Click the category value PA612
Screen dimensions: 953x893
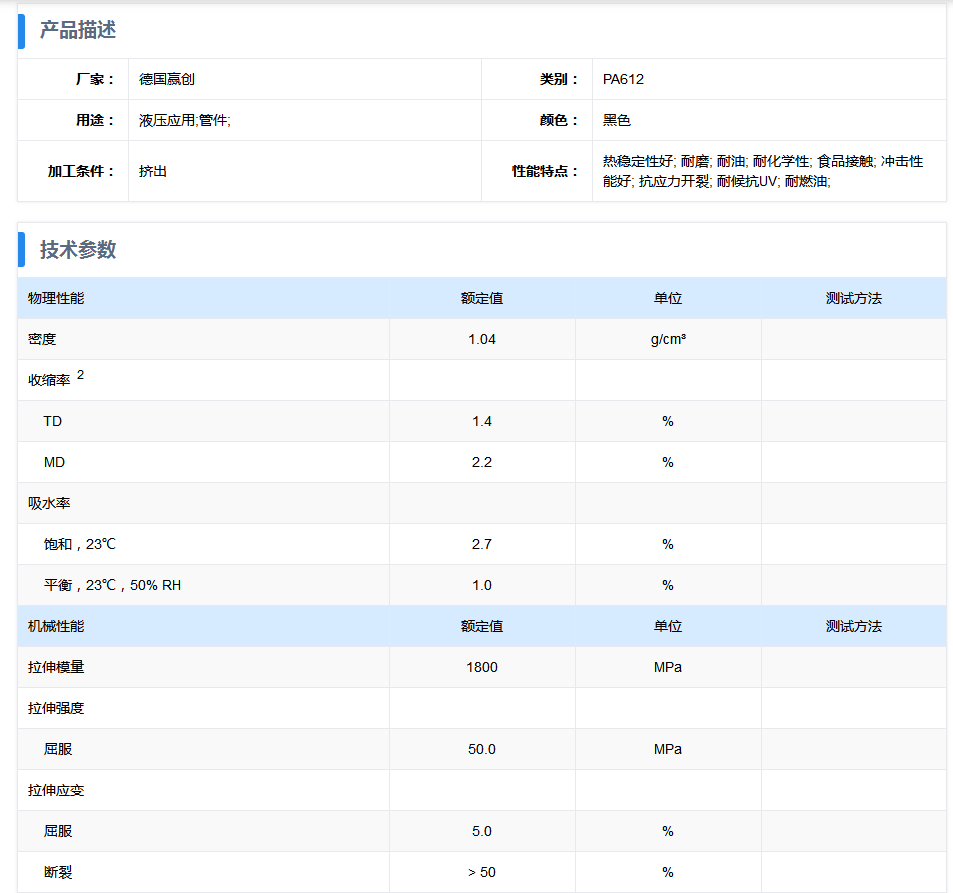tap(623, 79)
